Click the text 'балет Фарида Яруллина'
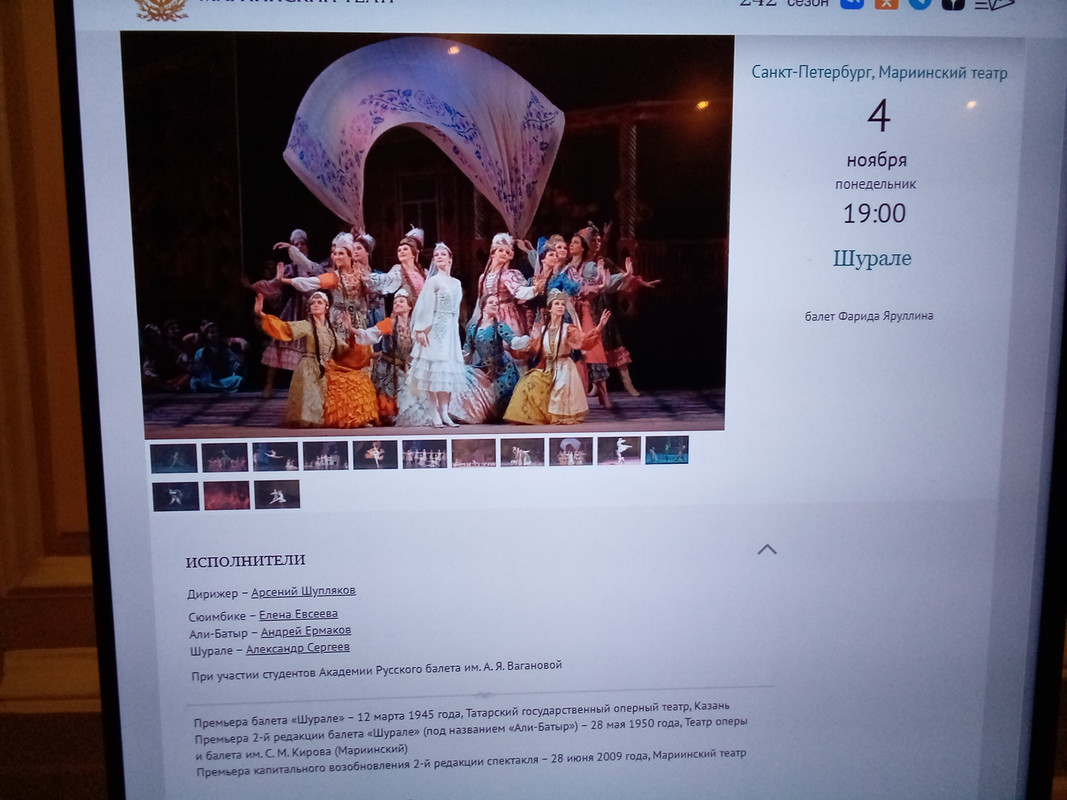This screenshot has height=800, width=1067. click(x=869, y=316)
